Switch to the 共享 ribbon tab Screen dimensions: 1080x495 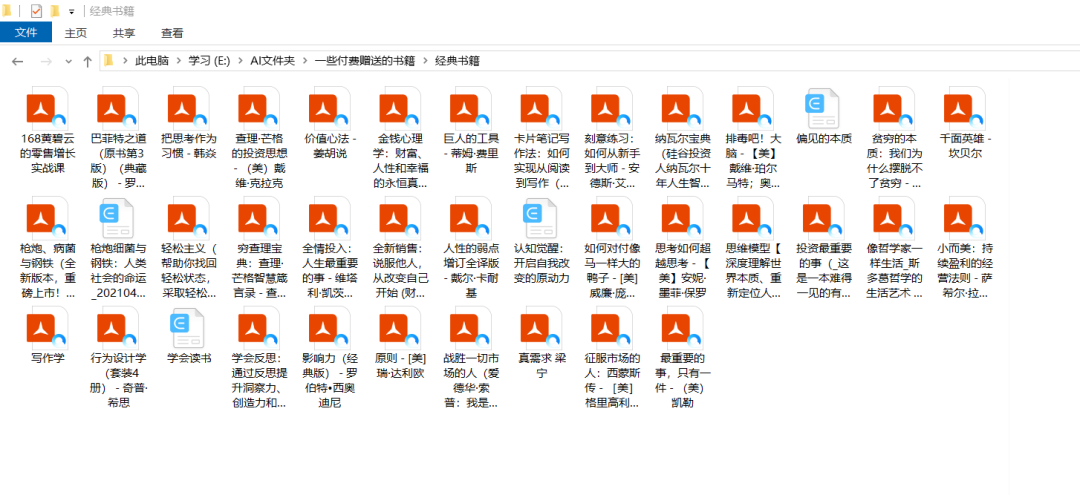click(x=124, y=32)
